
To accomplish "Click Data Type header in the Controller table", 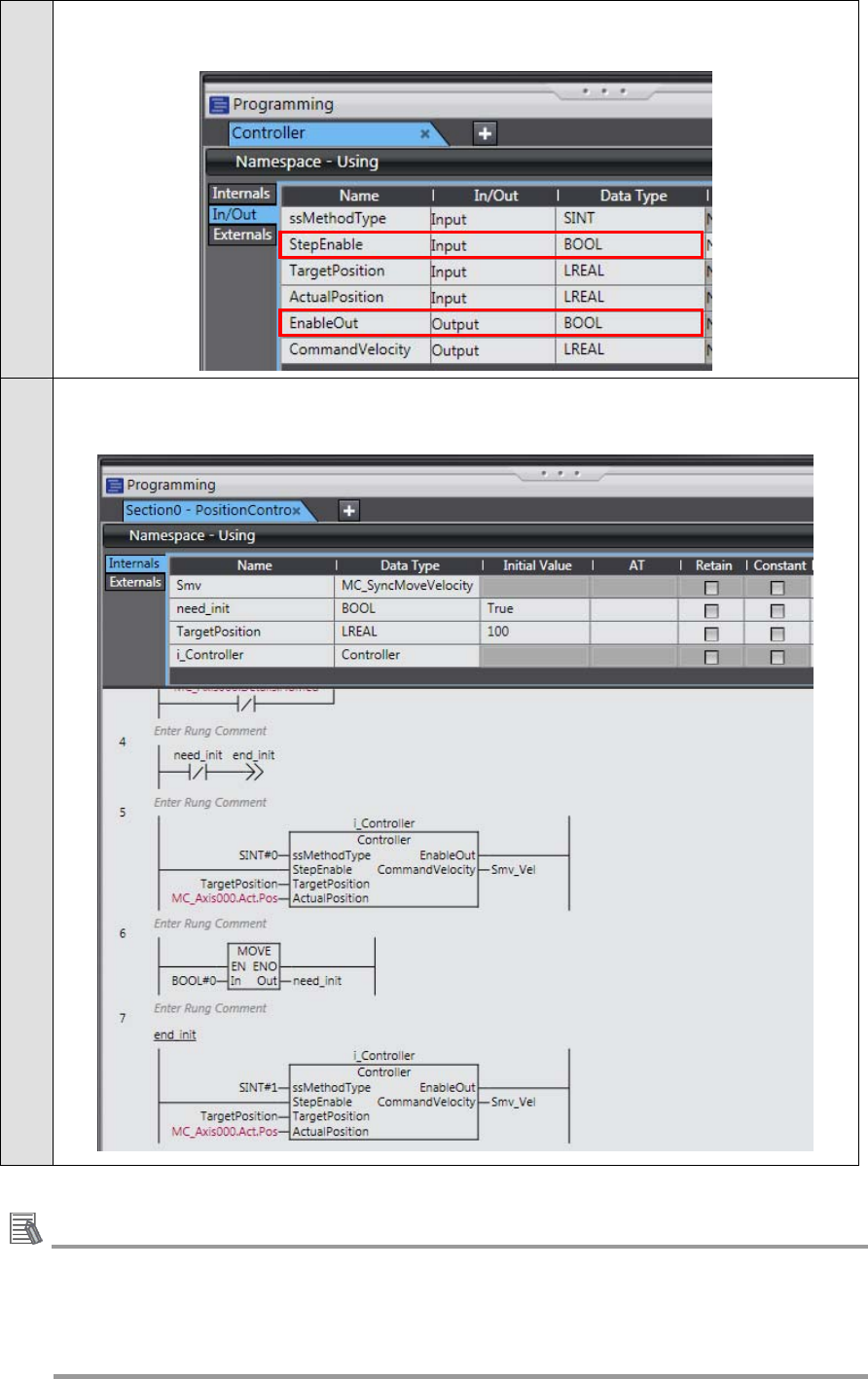I will tap(633, 196).
